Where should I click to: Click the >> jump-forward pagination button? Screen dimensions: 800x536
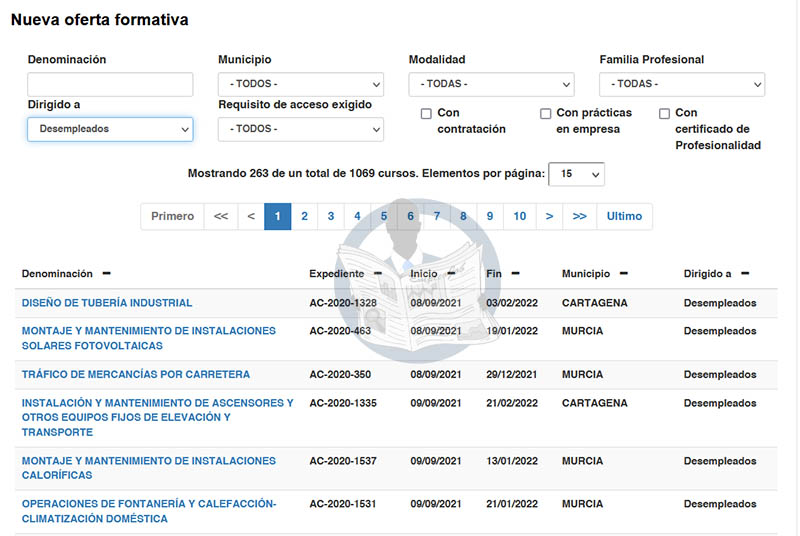tap(580, 216)
